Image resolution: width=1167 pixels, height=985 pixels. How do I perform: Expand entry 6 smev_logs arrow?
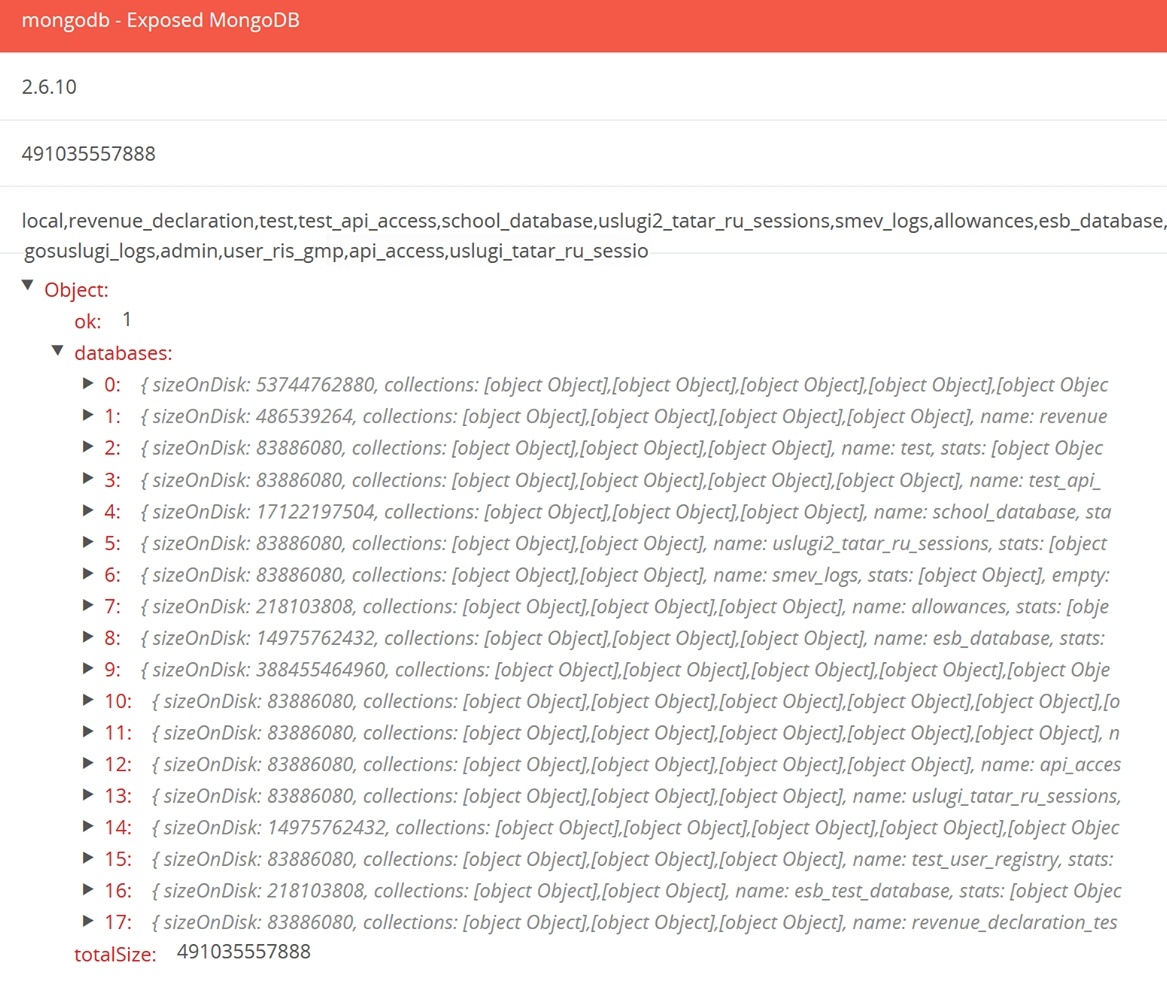coord(88,574)
